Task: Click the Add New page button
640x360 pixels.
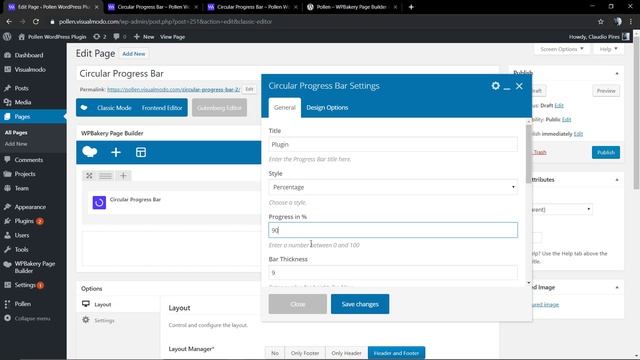Action: coord(134,54)
